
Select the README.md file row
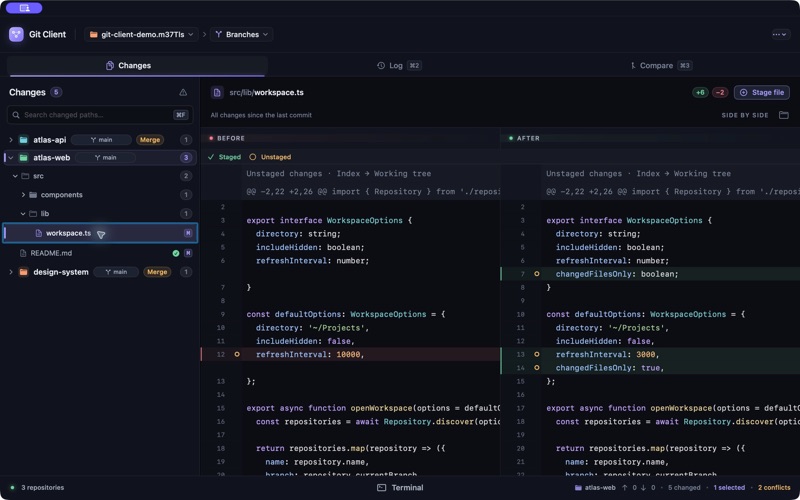[x=100, y=253]
